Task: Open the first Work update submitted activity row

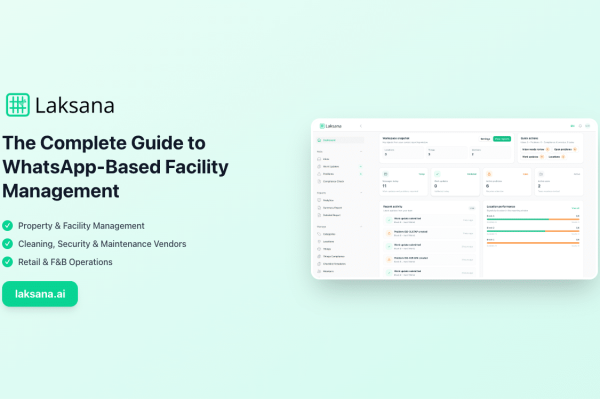Action: (429, 220)
